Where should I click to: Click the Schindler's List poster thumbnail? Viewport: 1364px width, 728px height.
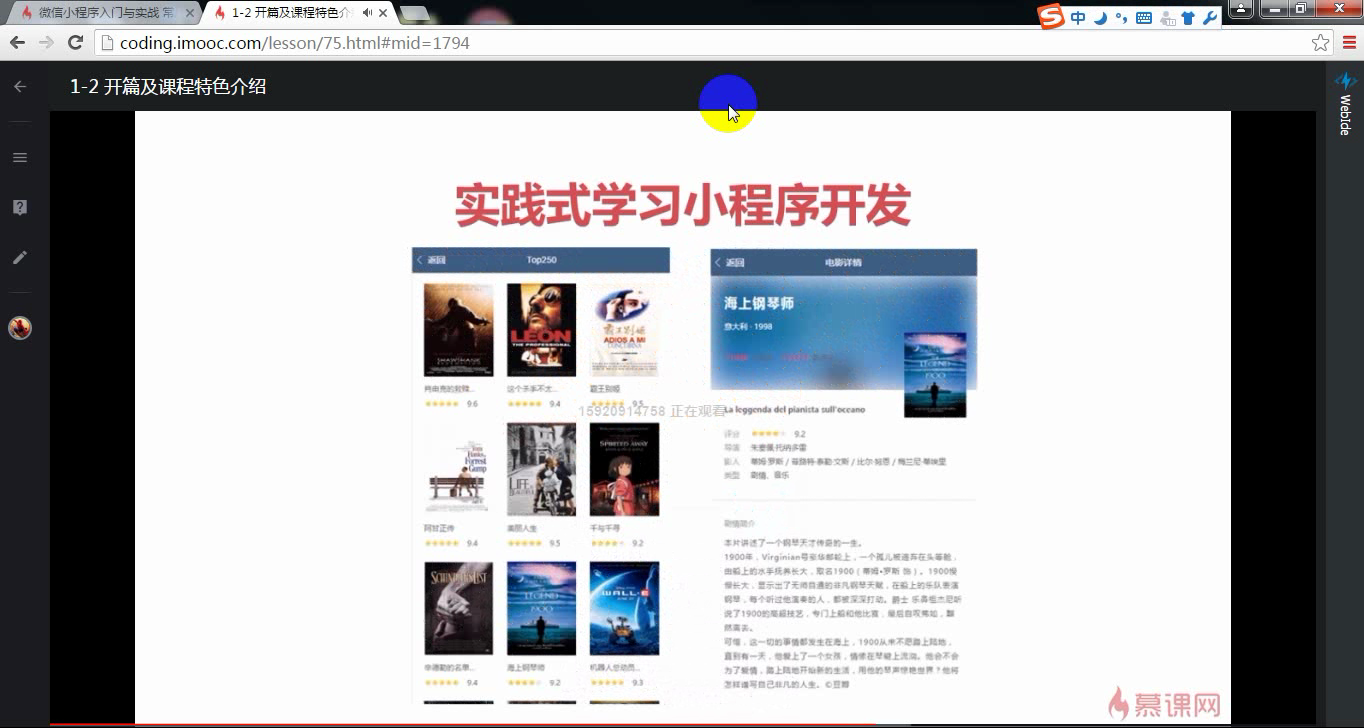[x=458, y=608]
